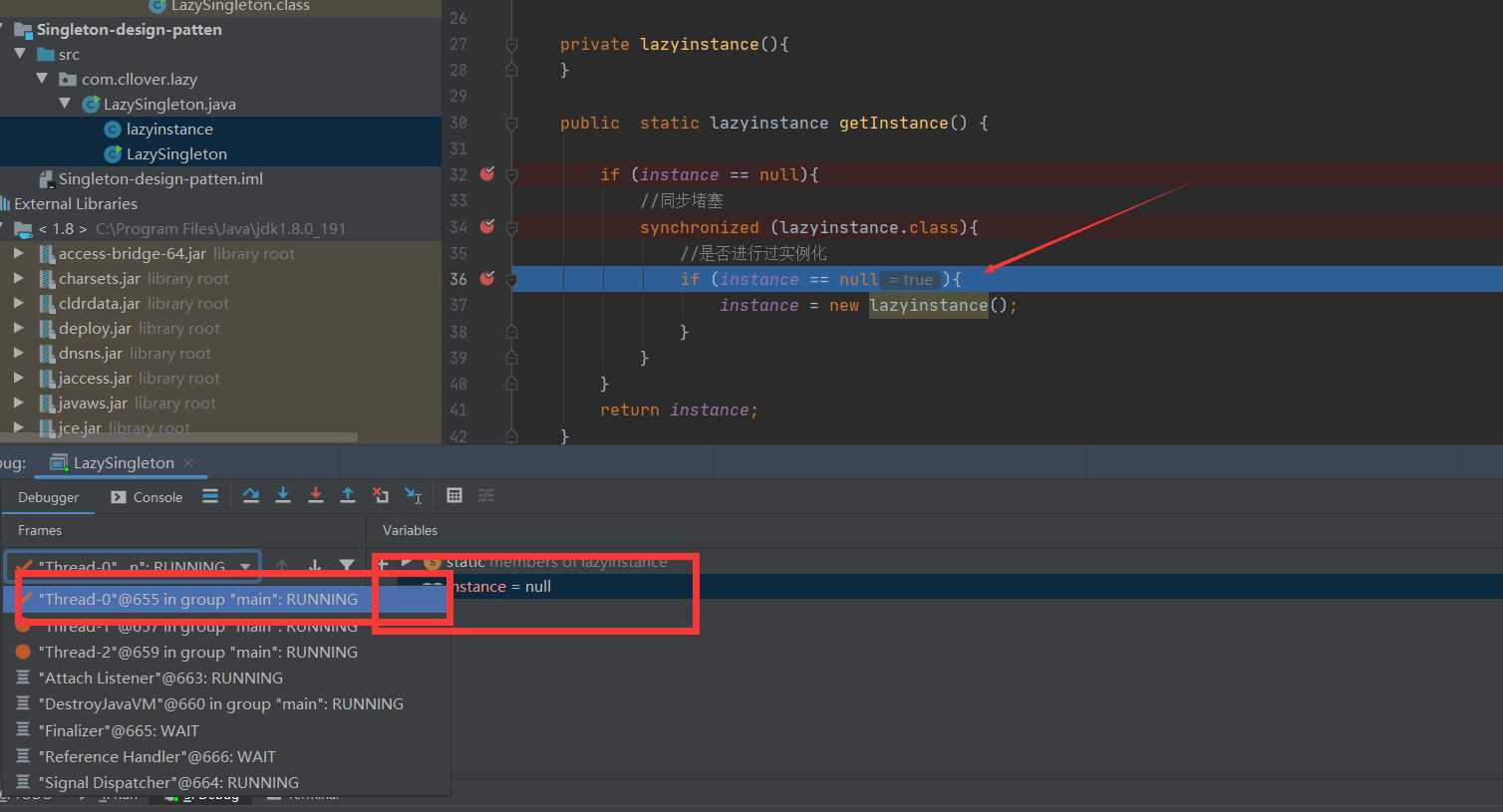Click the "= true" inline debug hint
The image size is (1503, 812).
911,280
